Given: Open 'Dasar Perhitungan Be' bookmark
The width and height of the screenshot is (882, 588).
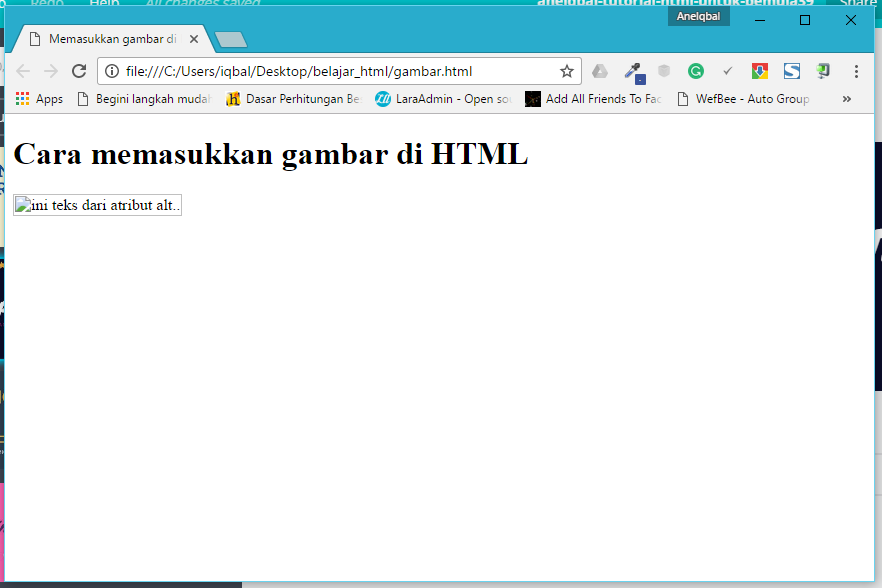Looking at the screenshot, I should (x=293, y=99).
